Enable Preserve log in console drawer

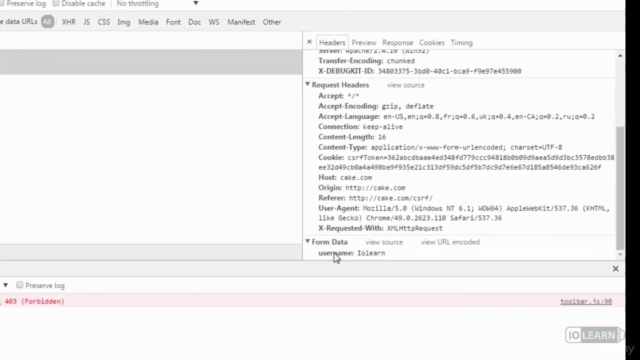coord(20,285)
